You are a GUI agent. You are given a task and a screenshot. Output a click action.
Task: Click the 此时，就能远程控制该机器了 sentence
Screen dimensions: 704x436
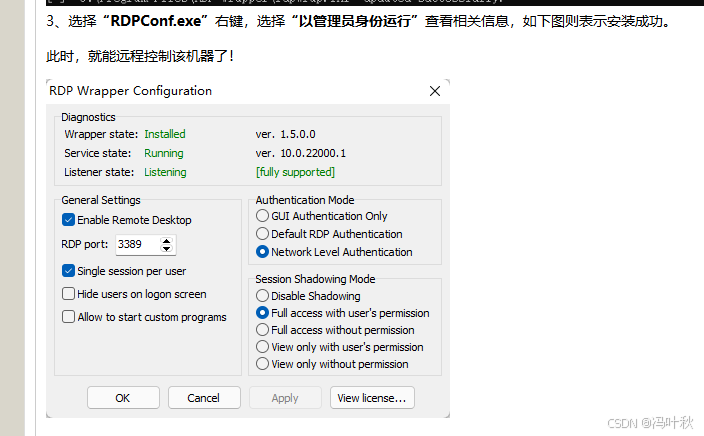(x=140, y=57)
